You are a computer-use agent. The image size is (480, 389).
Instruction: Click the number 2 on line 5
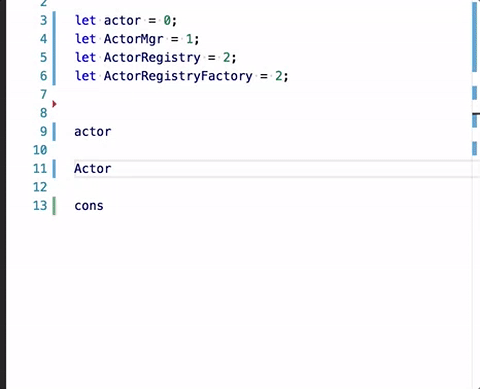[x=227, y=58]
